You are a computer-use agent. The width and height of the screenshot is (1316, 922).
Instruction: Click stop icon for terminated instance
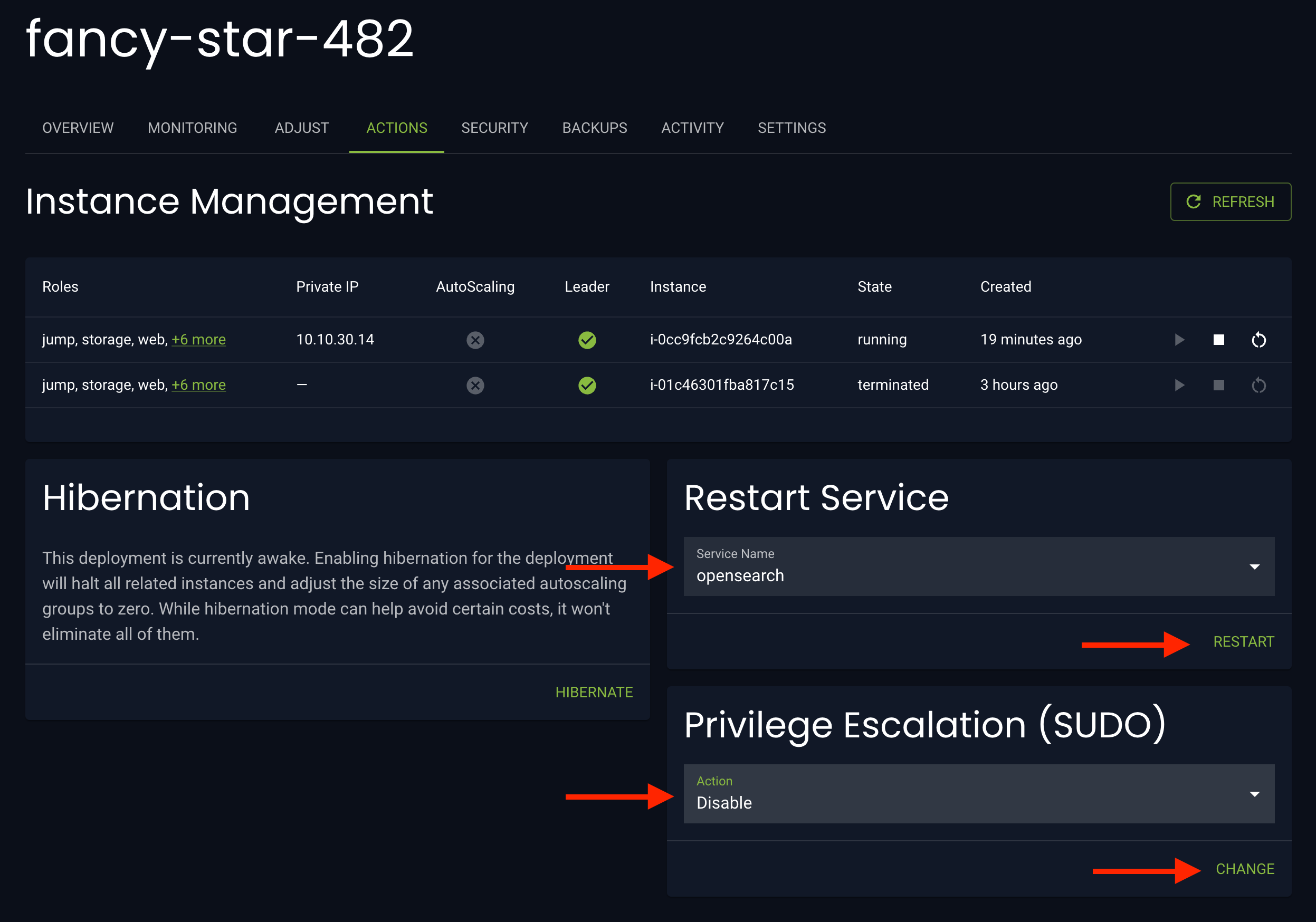[1218, 385]
